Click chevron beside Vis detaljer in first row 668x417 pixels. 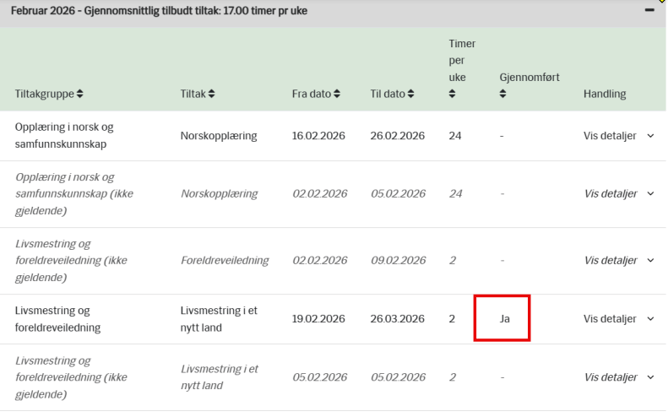click(x=651, y=136)
